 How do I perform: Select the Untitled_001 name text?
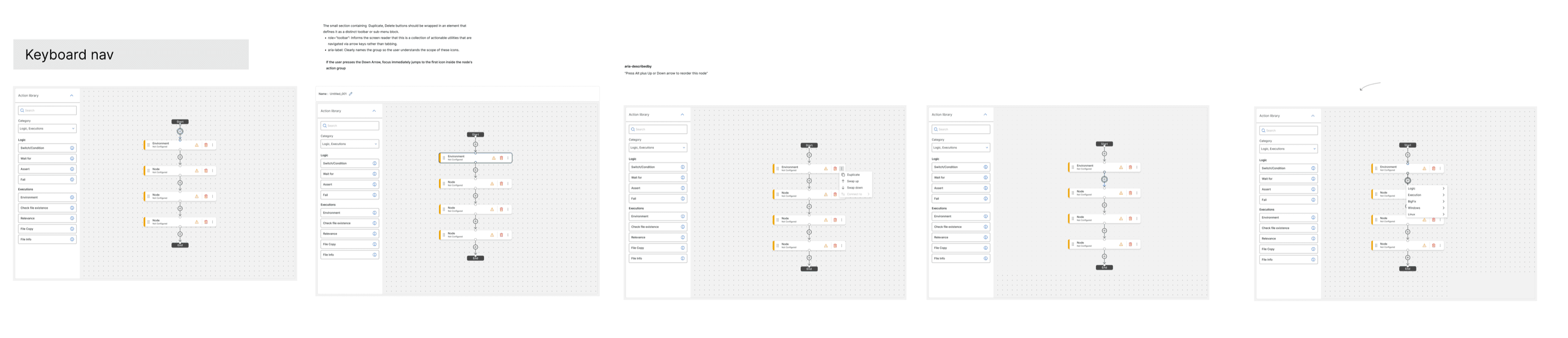[338, 94]
